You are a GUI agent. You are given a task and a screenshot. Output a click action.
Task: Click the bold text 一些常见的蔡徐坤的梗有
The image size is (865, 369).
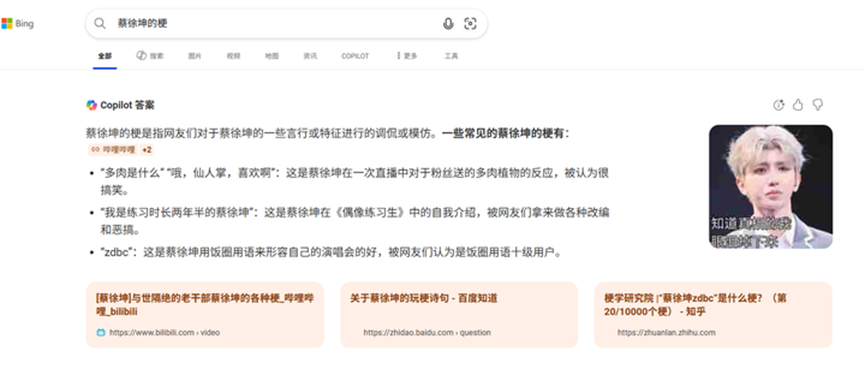pyautogui.click(x=505, y=133)
